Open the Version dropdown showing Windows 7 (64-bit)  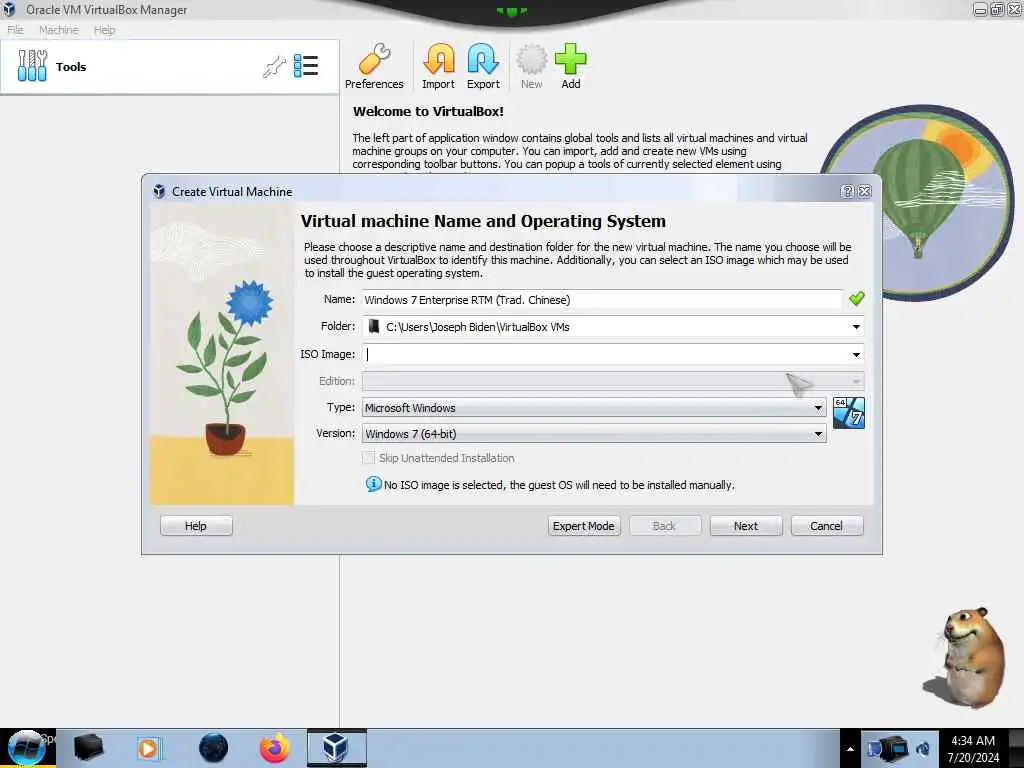point(594,434)
